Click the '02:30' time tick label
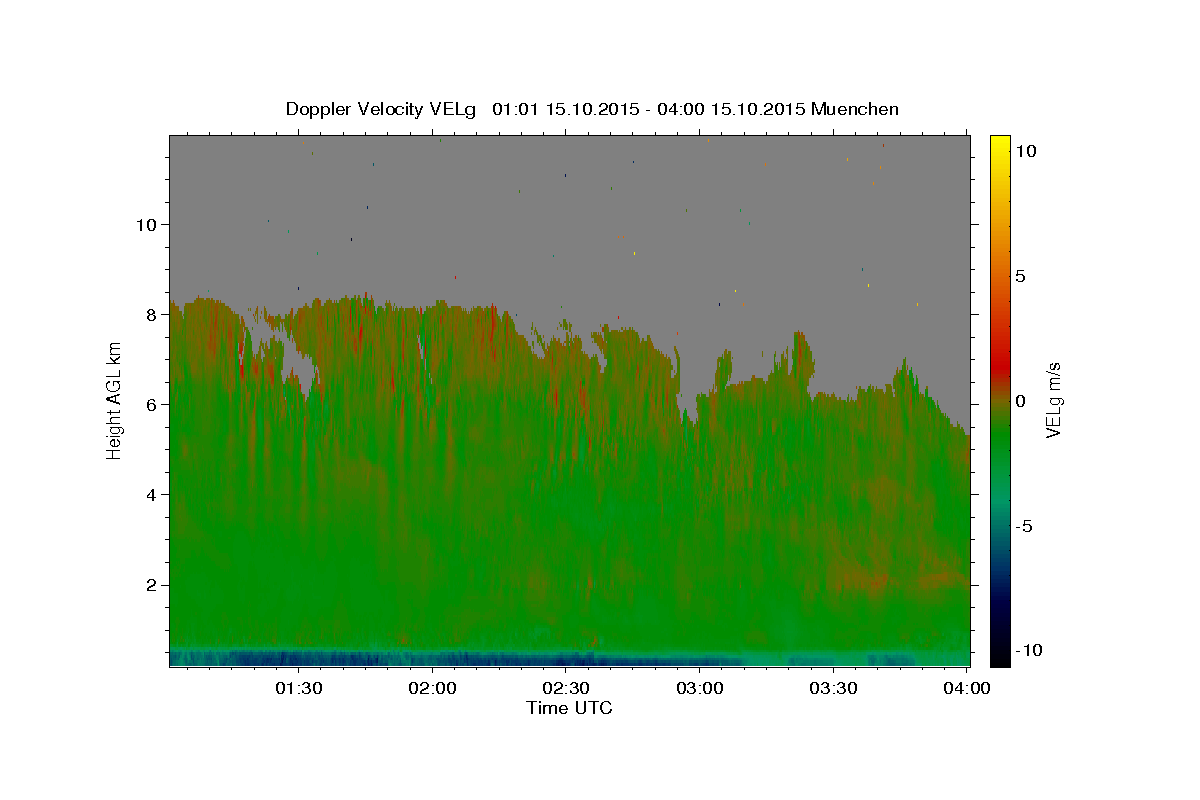Screen dimensions: 1200x800 [565, 688]
